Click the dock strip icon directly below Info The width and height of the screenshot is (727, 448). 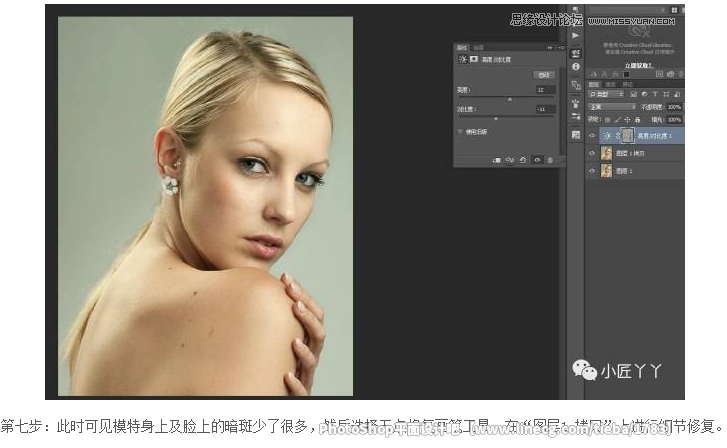pyautogui.click(x=575, y=85)
